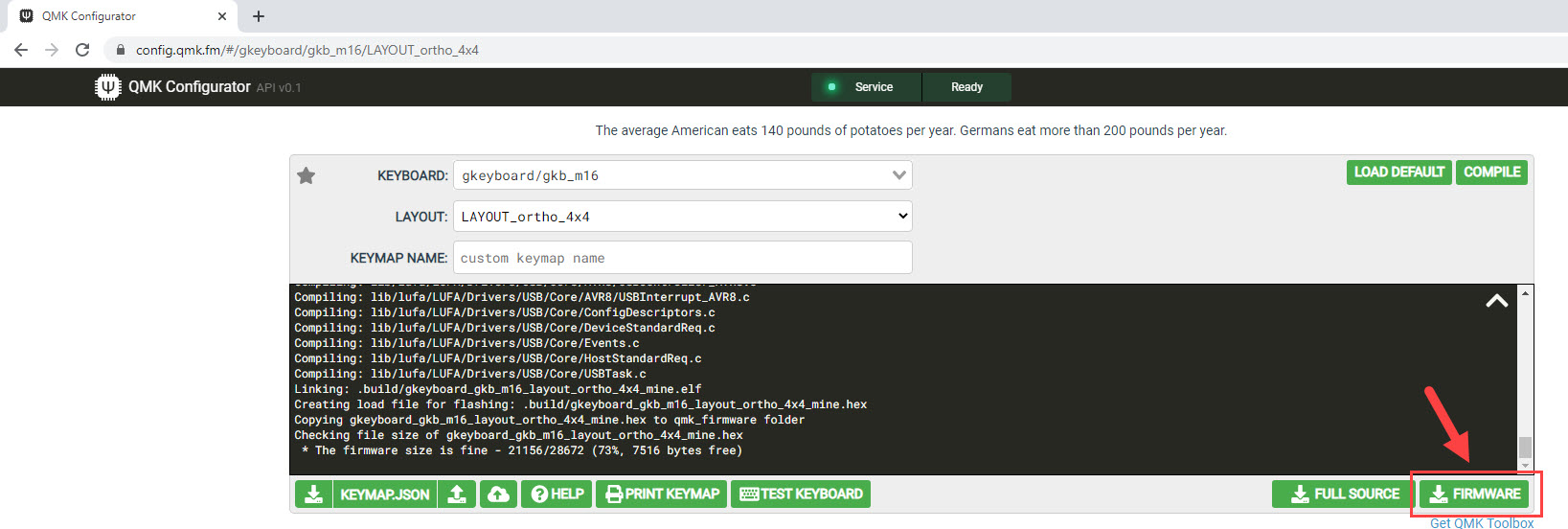Click the USBTask.c compiling log line
Screen dimensions: 1568x529
(470, 374)
